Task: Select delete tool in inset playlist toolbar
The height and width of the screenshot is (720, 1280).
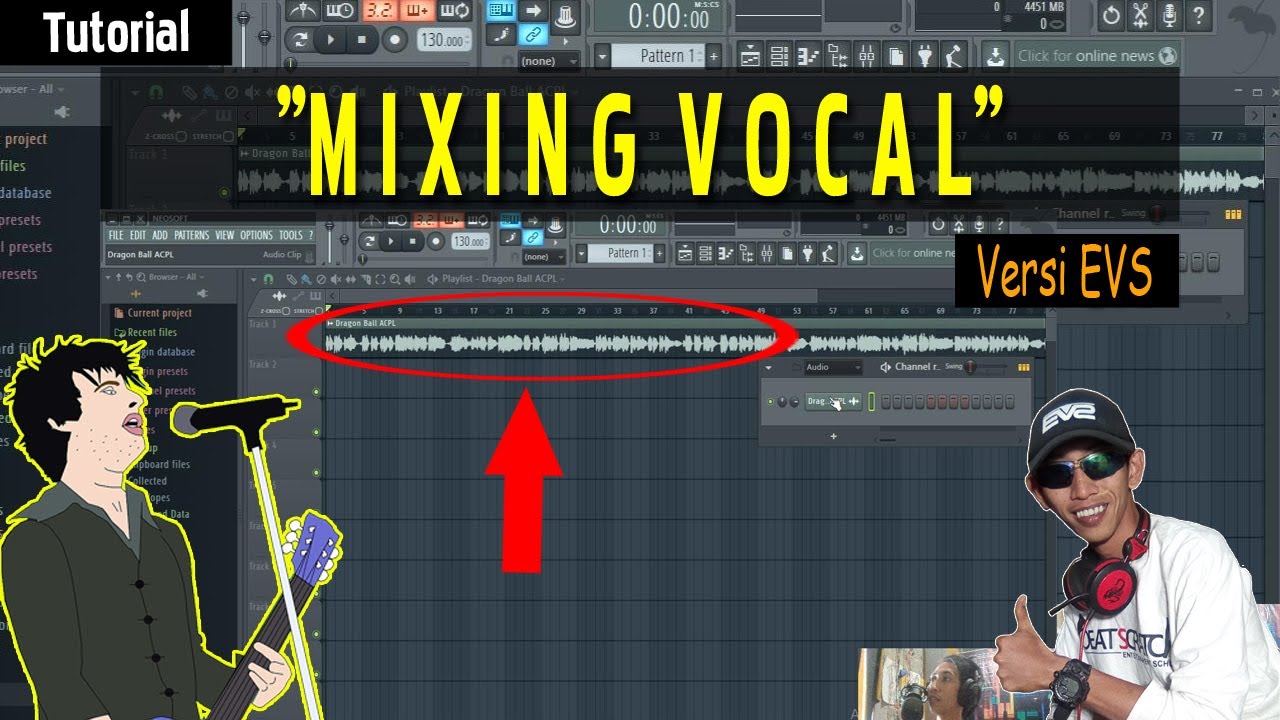Action: click(x=322, y=279)
